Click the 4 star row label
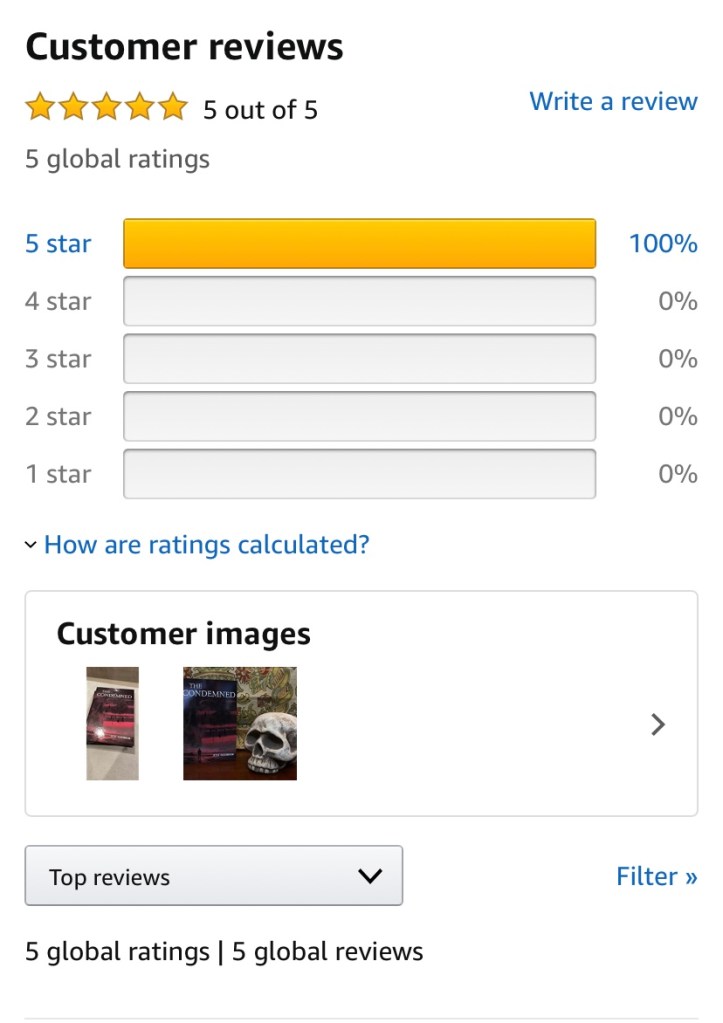 coord(58,301)
